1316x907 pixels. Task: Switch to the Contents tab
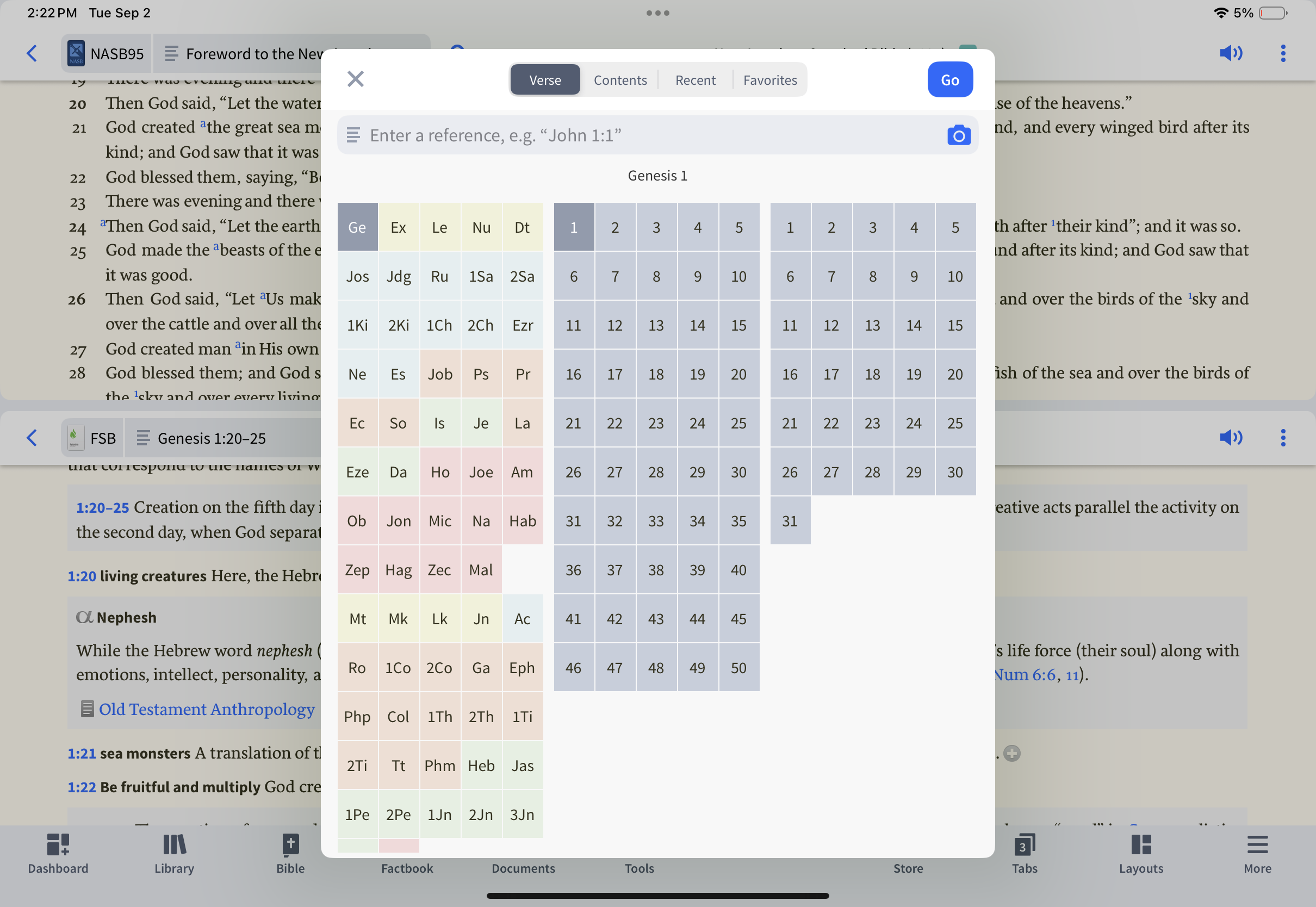click(620, 80)
